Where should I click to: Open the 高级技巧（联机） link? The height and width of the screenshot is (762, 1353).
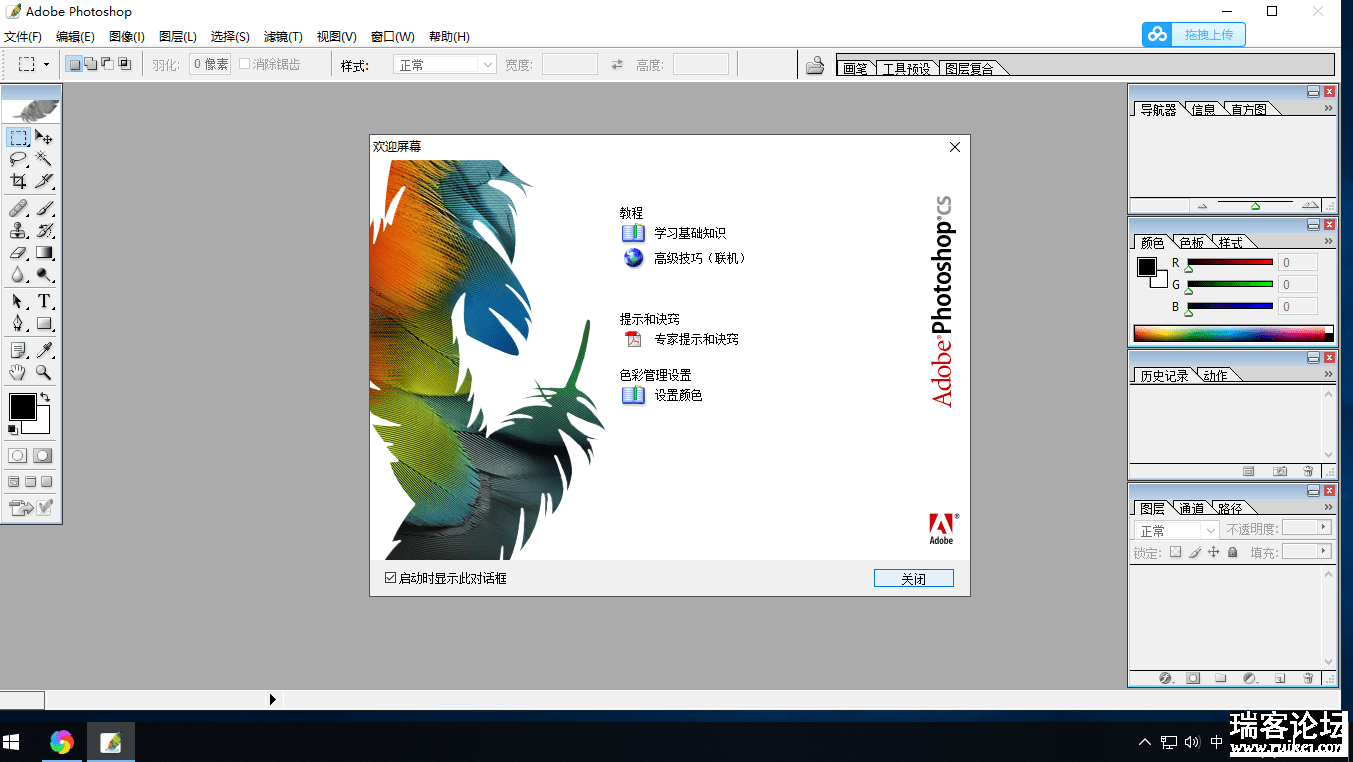(x=700, y=258)
